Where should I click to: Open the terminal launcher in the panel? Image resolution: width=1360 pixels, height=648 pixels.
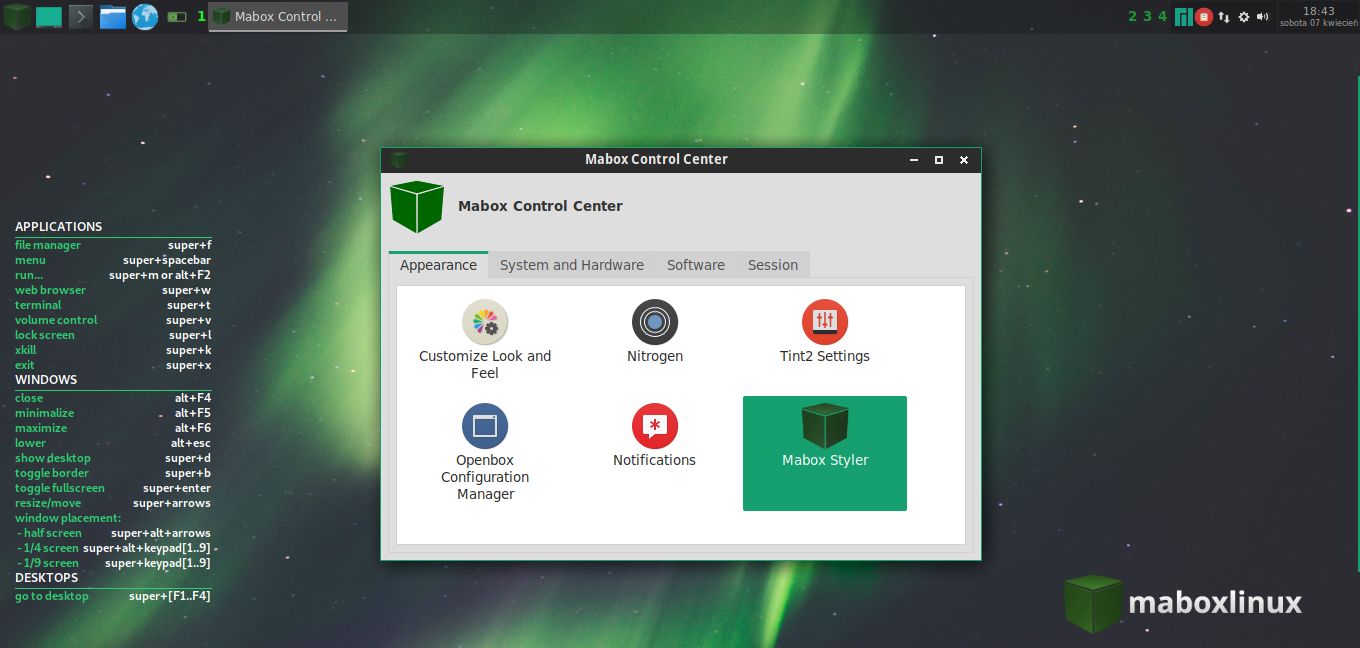click(81, 16)
